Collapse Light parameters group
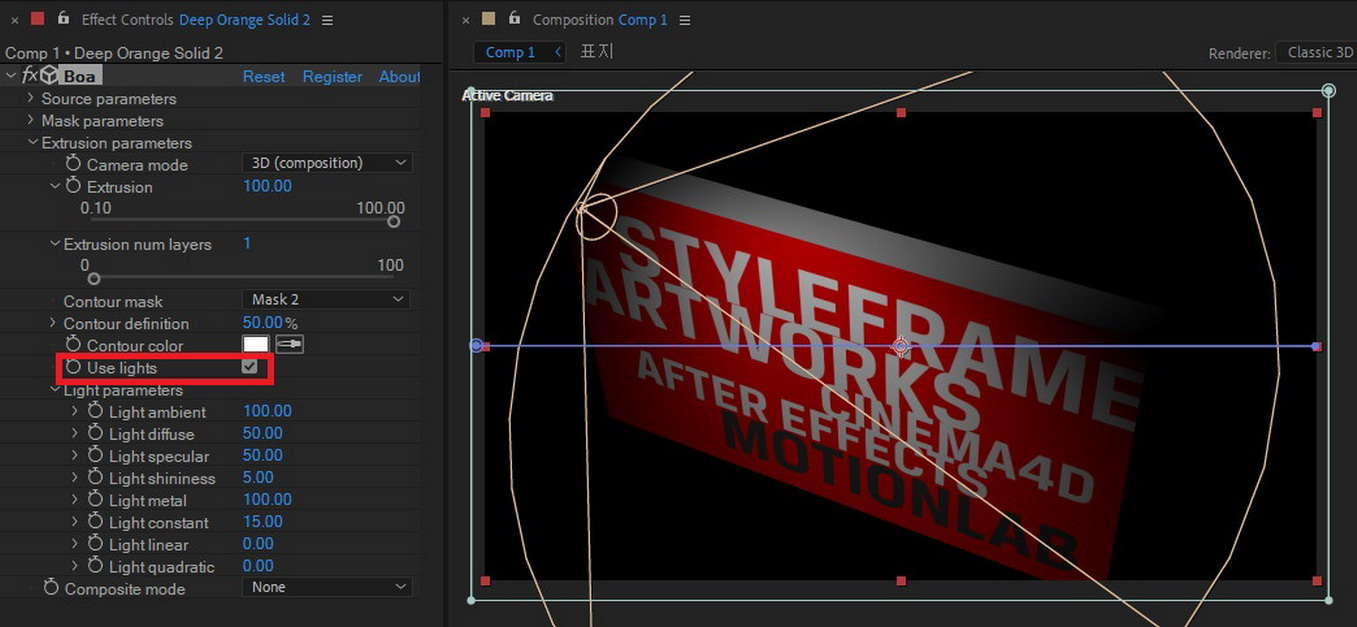Screen dimensions: 1357x627 coord(55,389)
